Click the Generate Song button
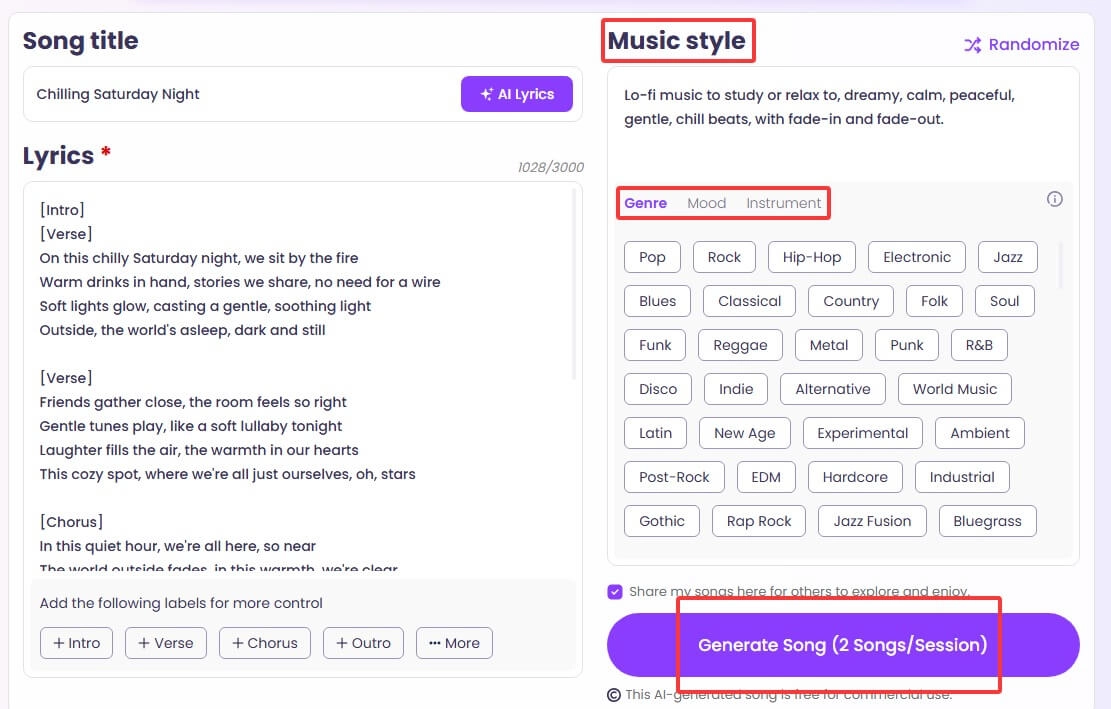Screen dimensions: 1111x709 (x=841, y=645)
